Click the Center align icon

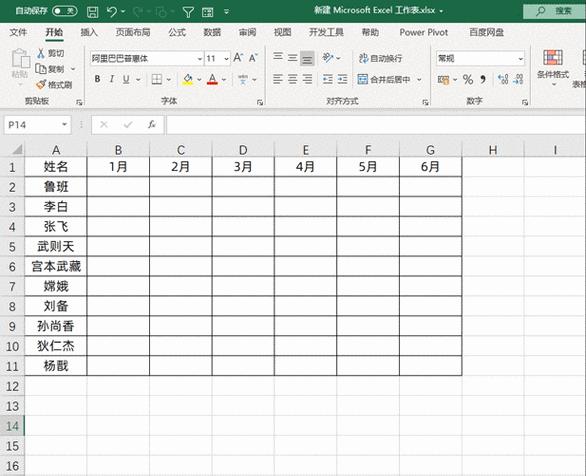(x=292, y=79)
